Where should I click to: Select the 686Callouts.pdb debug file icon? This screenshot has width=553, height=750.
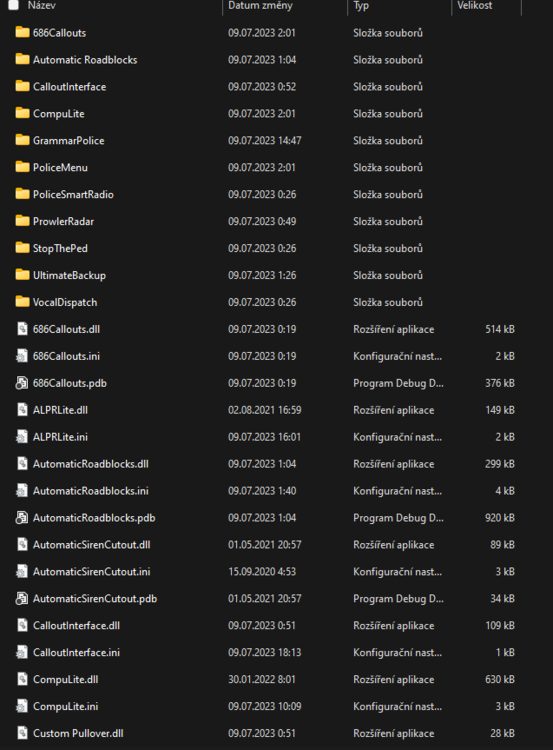(x=22, y=383)
